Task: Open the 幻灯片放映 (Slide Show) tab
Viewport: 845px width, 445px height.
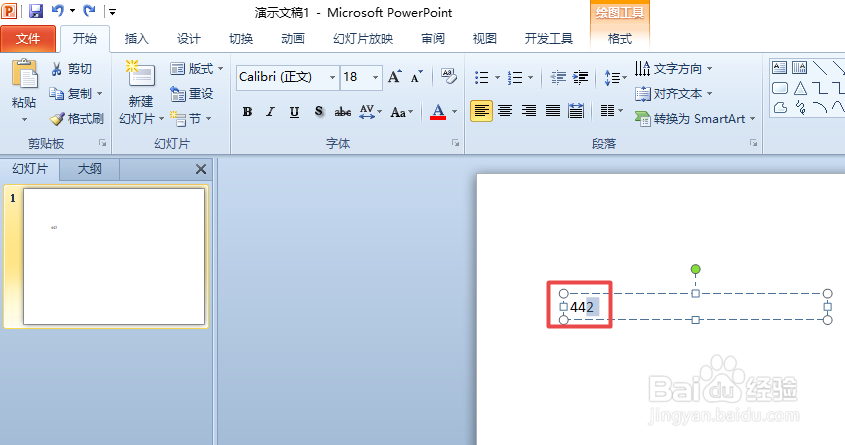Action: click(x=363, y=39)
